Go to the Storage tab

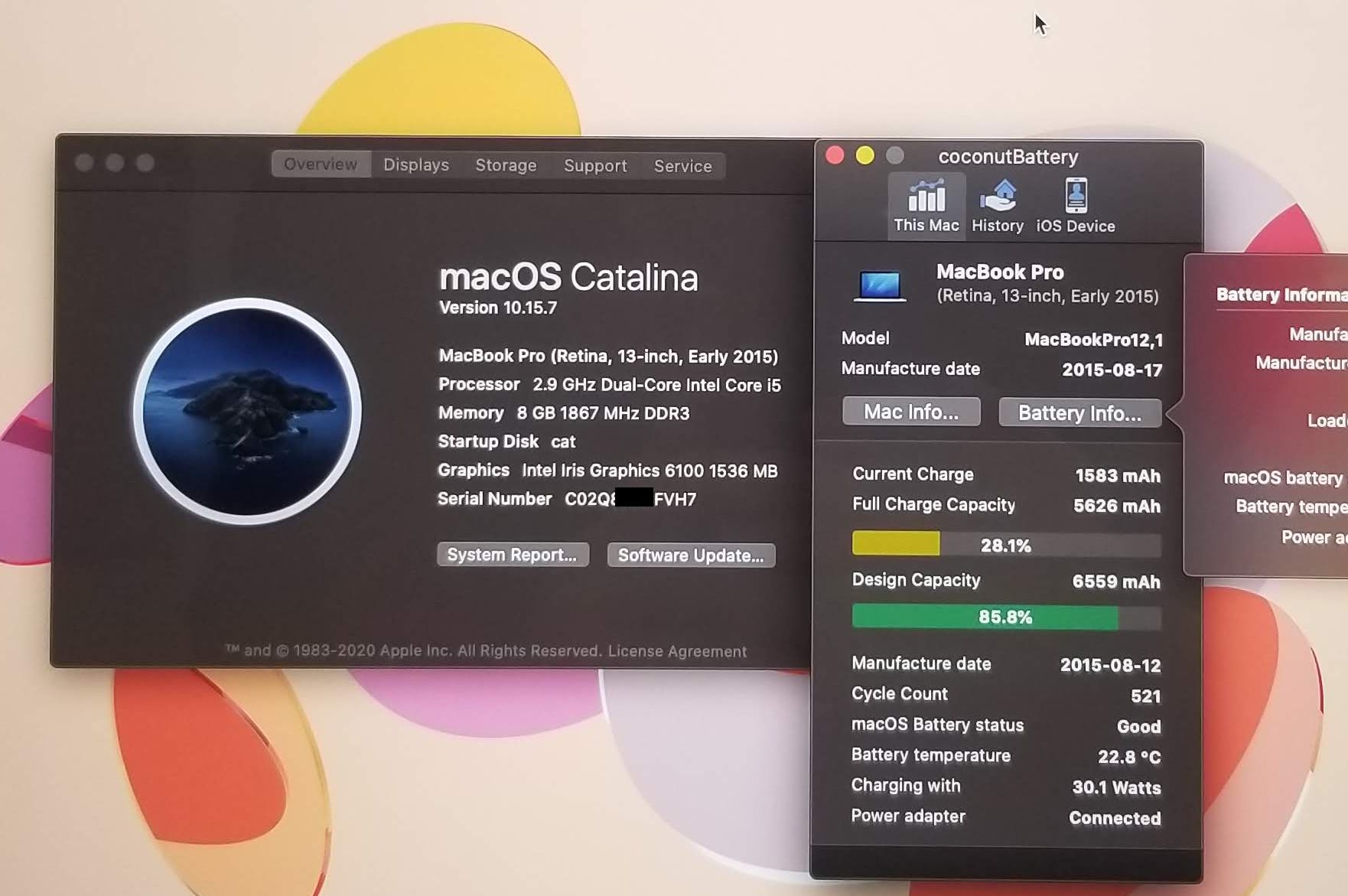point(506,165)
